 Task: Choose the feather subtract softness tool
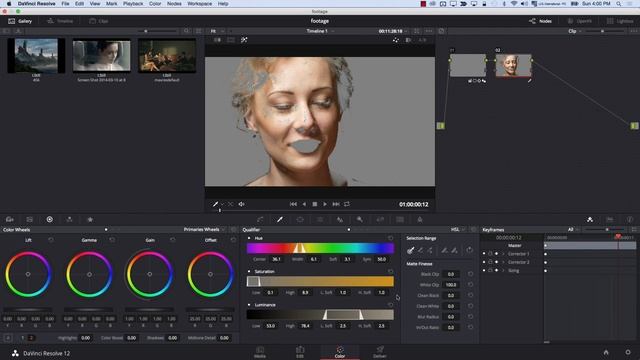pos(444,250)
